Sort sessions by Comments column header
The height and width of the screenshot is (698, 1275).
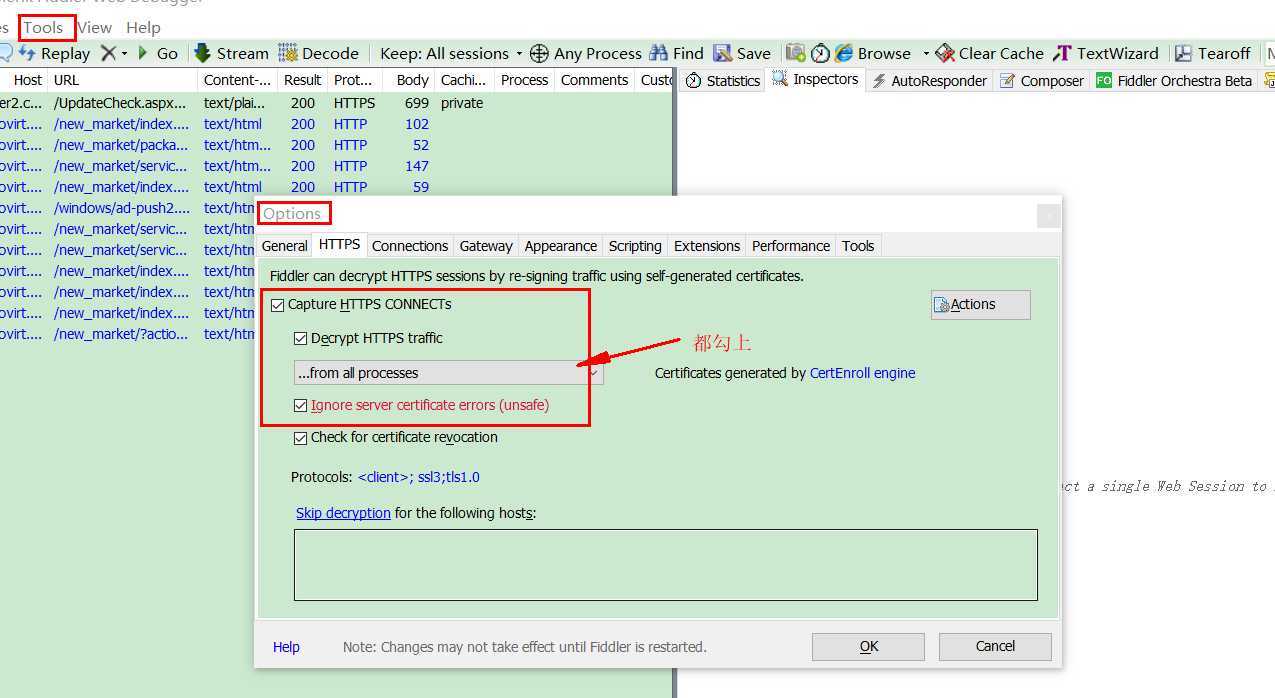(x=594, y=80)
